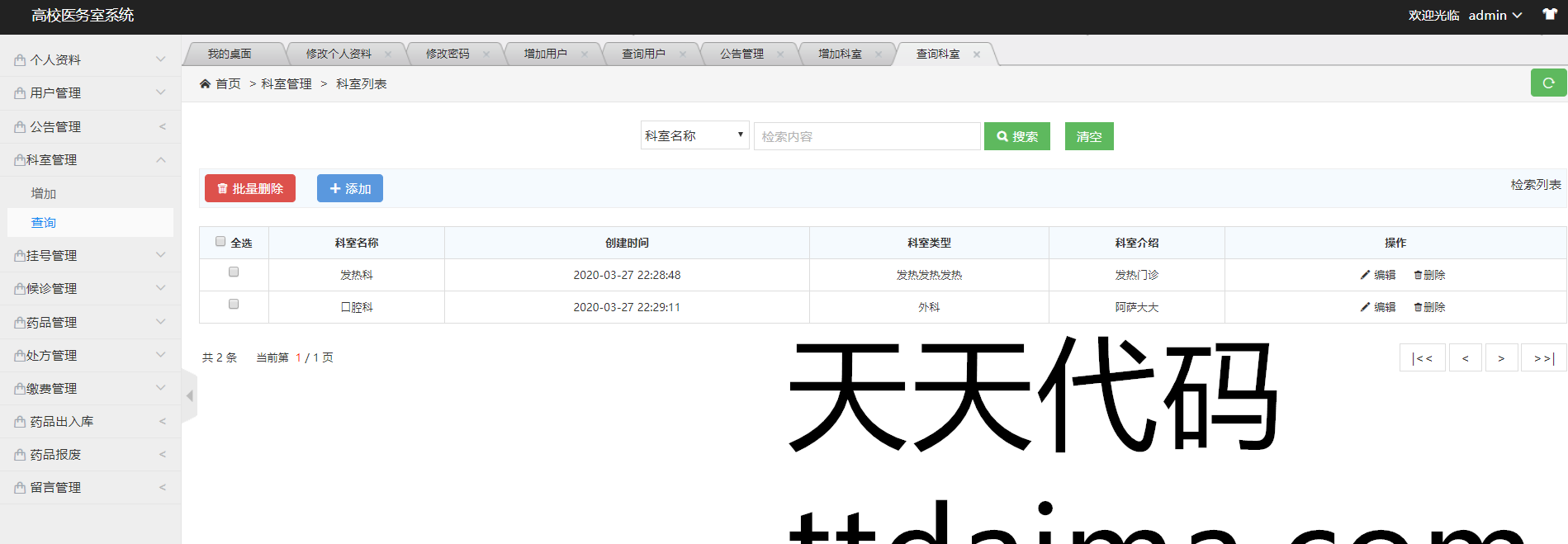Go to last page with >>| button
The height and width of the screenshot is (544, 1568).
(x=1543, y=358)
